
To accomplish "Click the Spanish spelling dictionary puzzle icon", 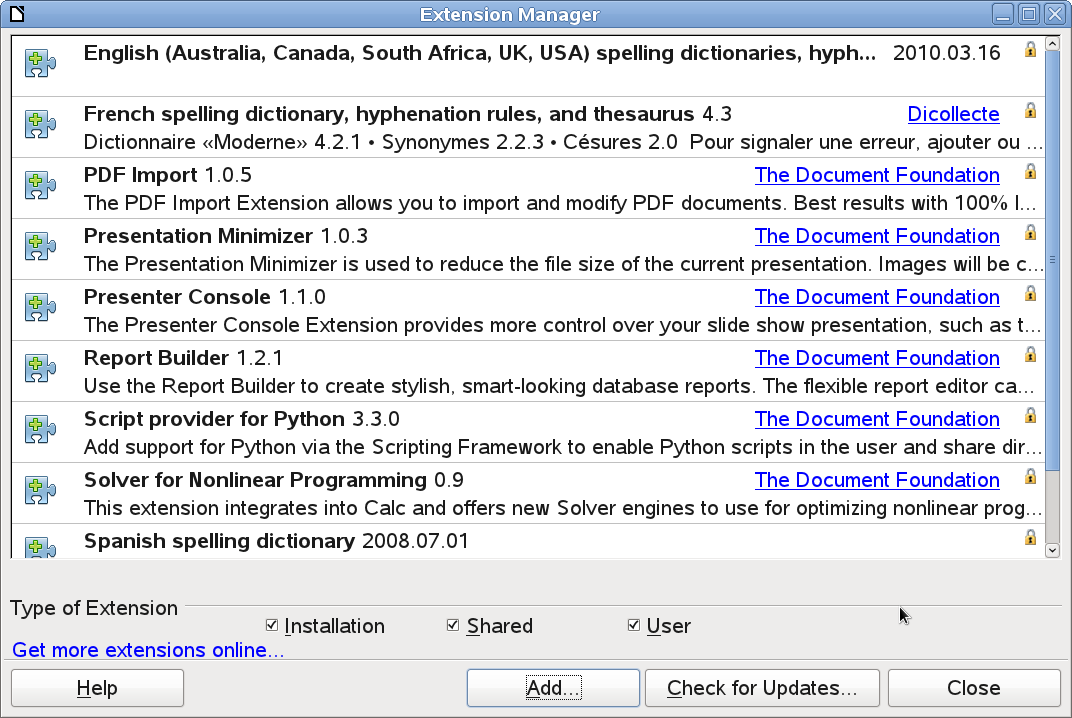I will (x=40, y=547).
